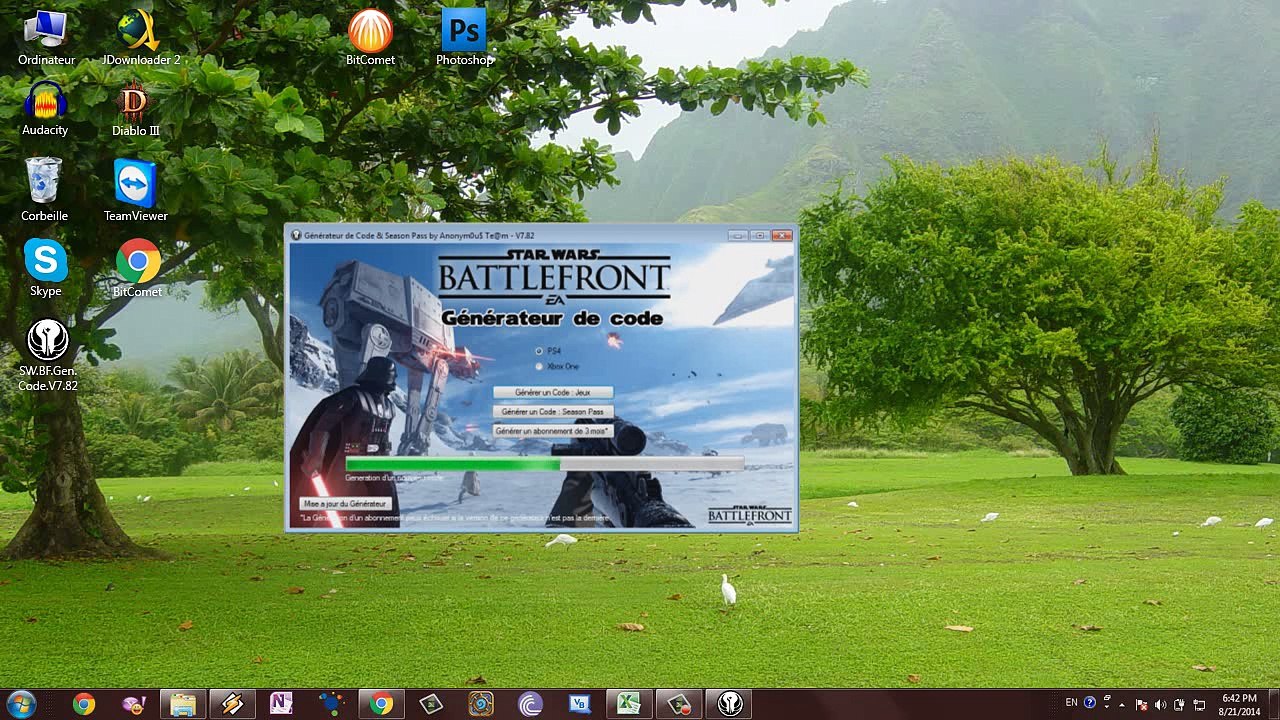Open Winamp from the taskbar
The width and height of the screenshot is (1280, 720).
(x=232, y=704)
